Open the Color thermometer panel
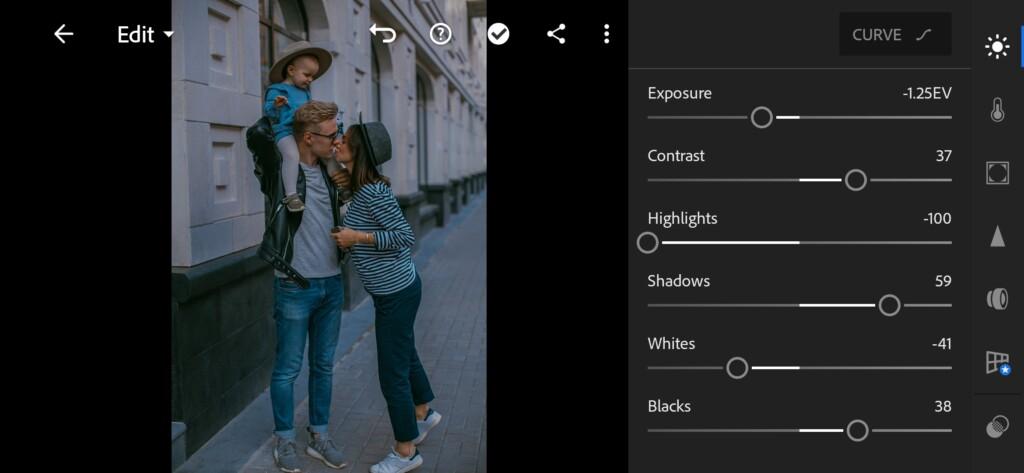Viewport: 1024px width, 473px height. 997,110
